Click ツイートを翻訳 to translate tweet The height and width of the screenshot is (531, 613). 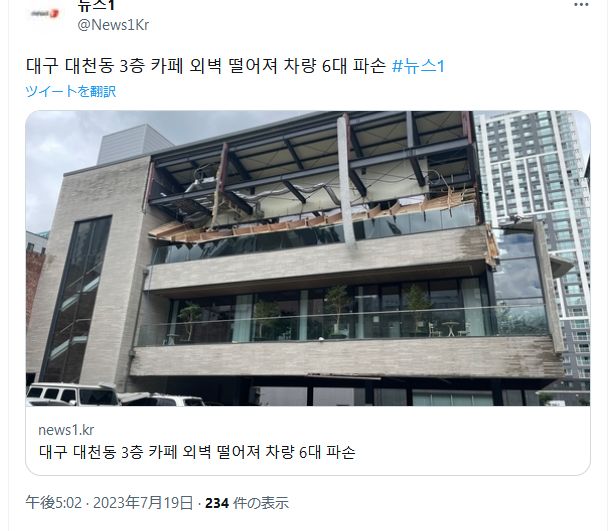click(70, 91)
